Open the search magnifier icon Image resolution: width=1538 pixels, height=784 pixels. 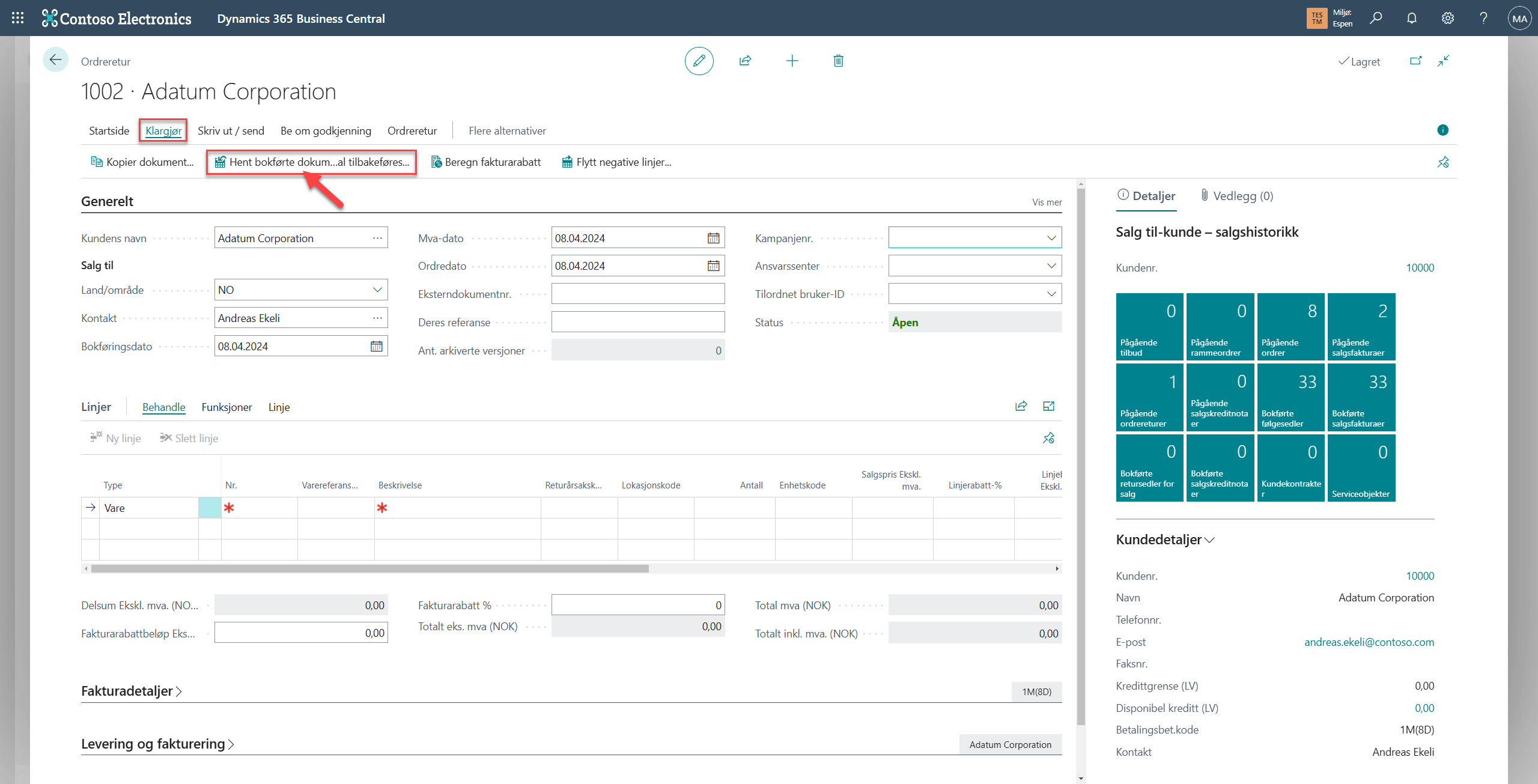pos(1376,18)
